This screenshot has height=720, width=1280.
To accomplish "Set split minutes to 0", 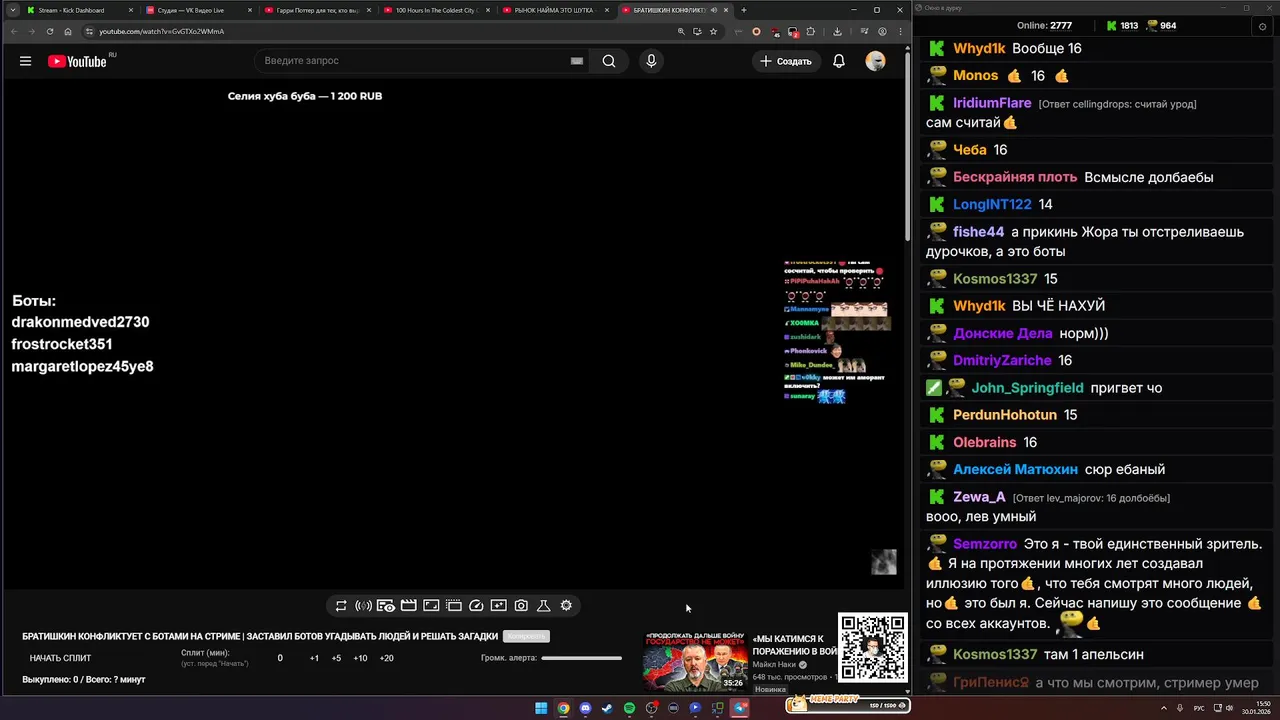I will pos(280,658).
